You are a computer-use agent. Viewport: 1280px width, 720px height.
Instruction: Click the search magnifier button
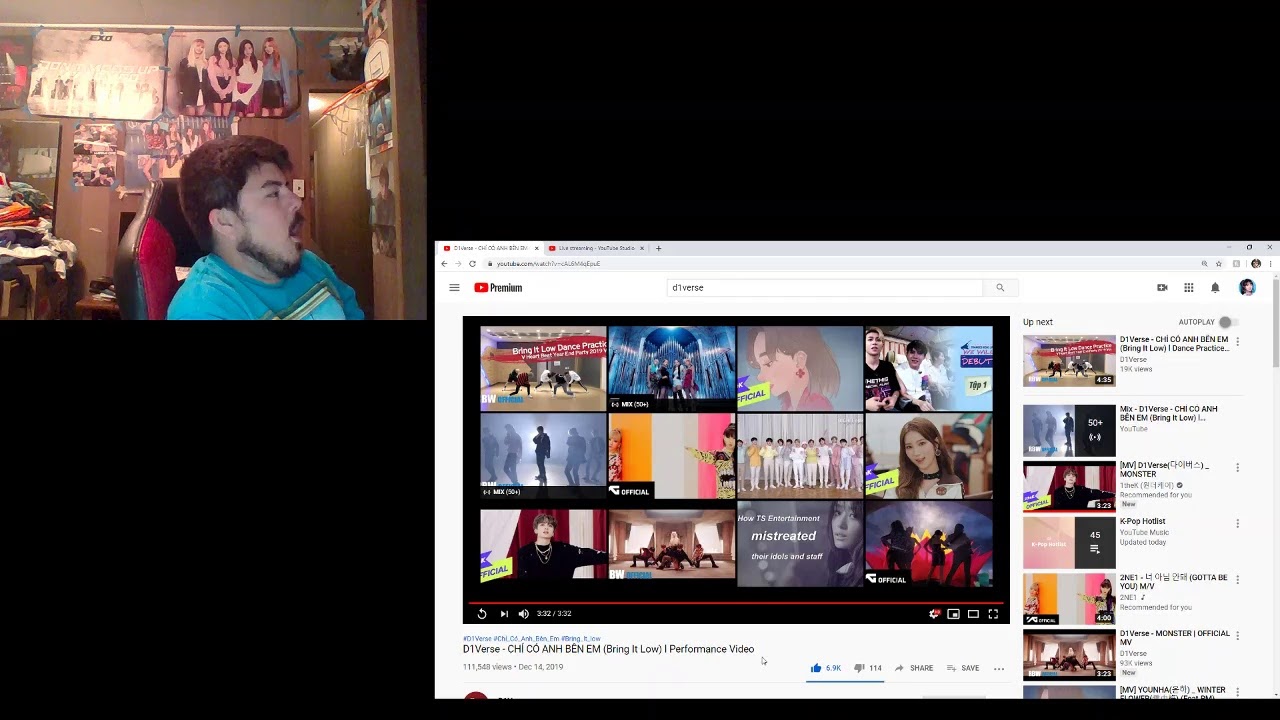pyautogui.click(x=1000, y=288)
